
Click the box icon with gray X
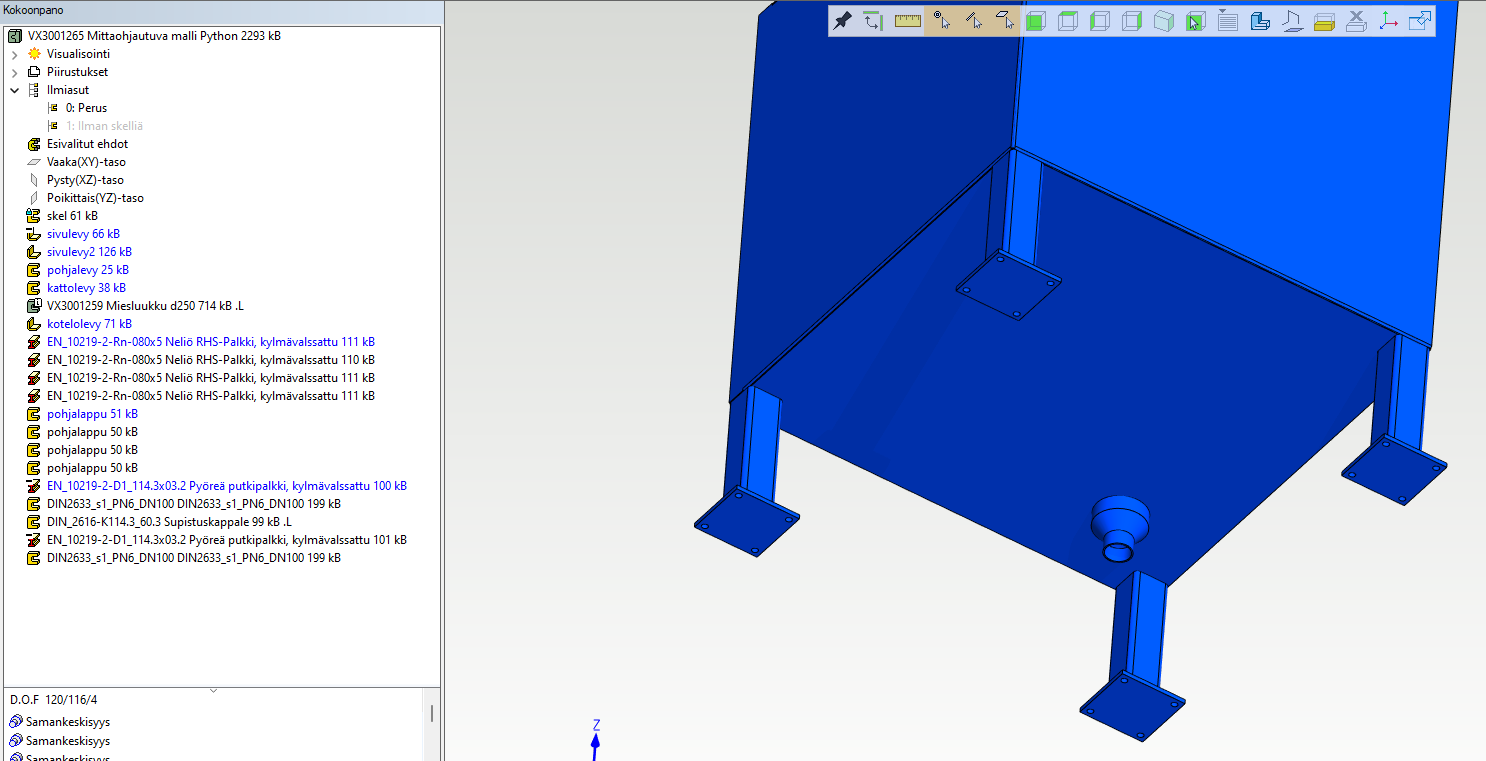(x=1356, y=21)
